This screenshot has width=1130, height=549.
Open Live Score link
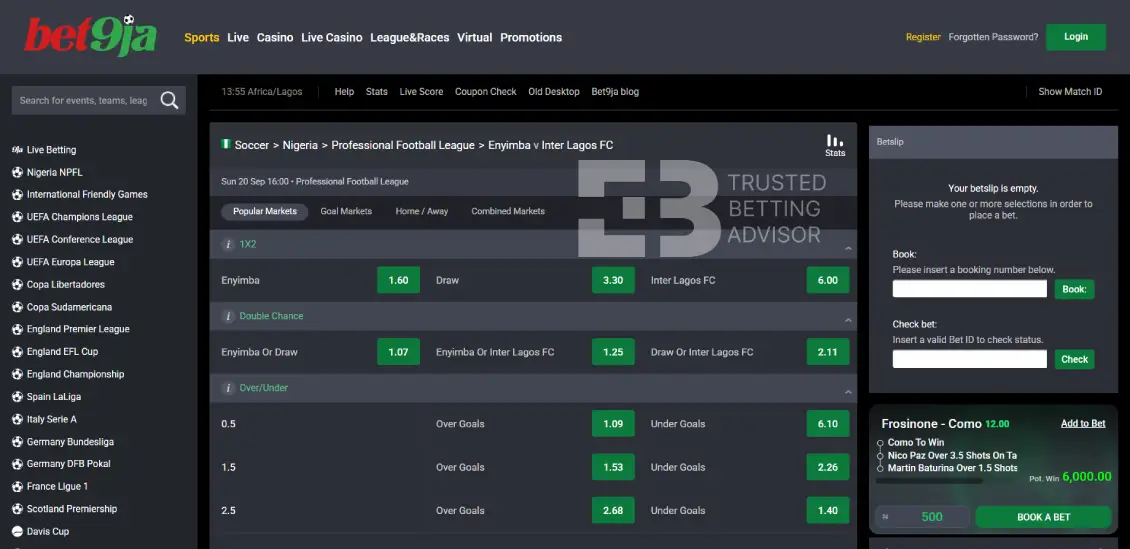(x=422, y=92)
